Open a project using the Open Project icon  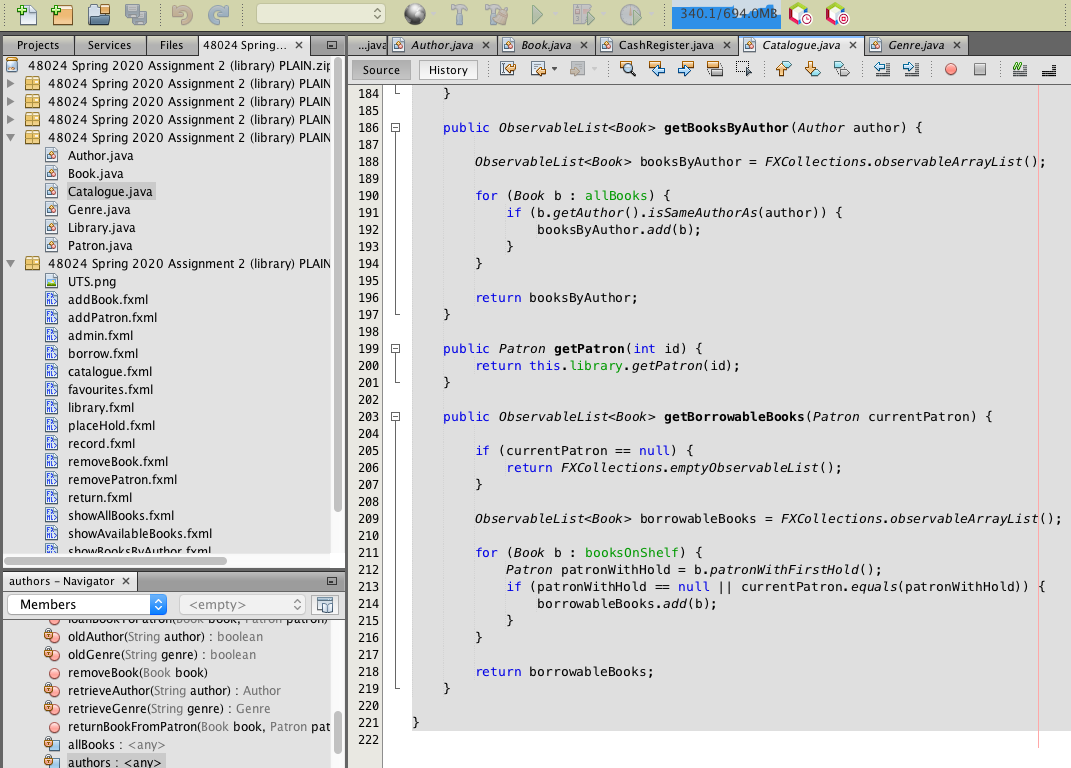click(x=101, y=13)
